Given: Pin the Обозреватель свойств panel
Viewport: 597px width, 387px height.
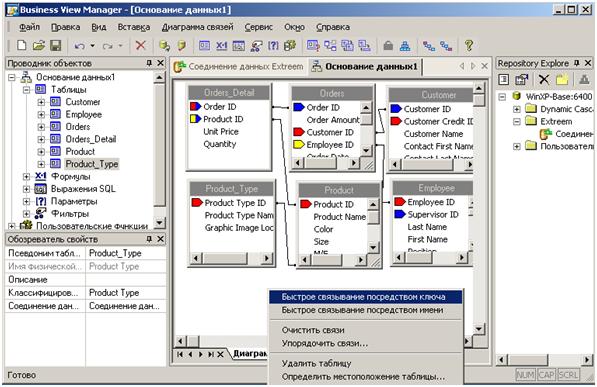Looking at the screenshot, I should [x=149, y=239].
